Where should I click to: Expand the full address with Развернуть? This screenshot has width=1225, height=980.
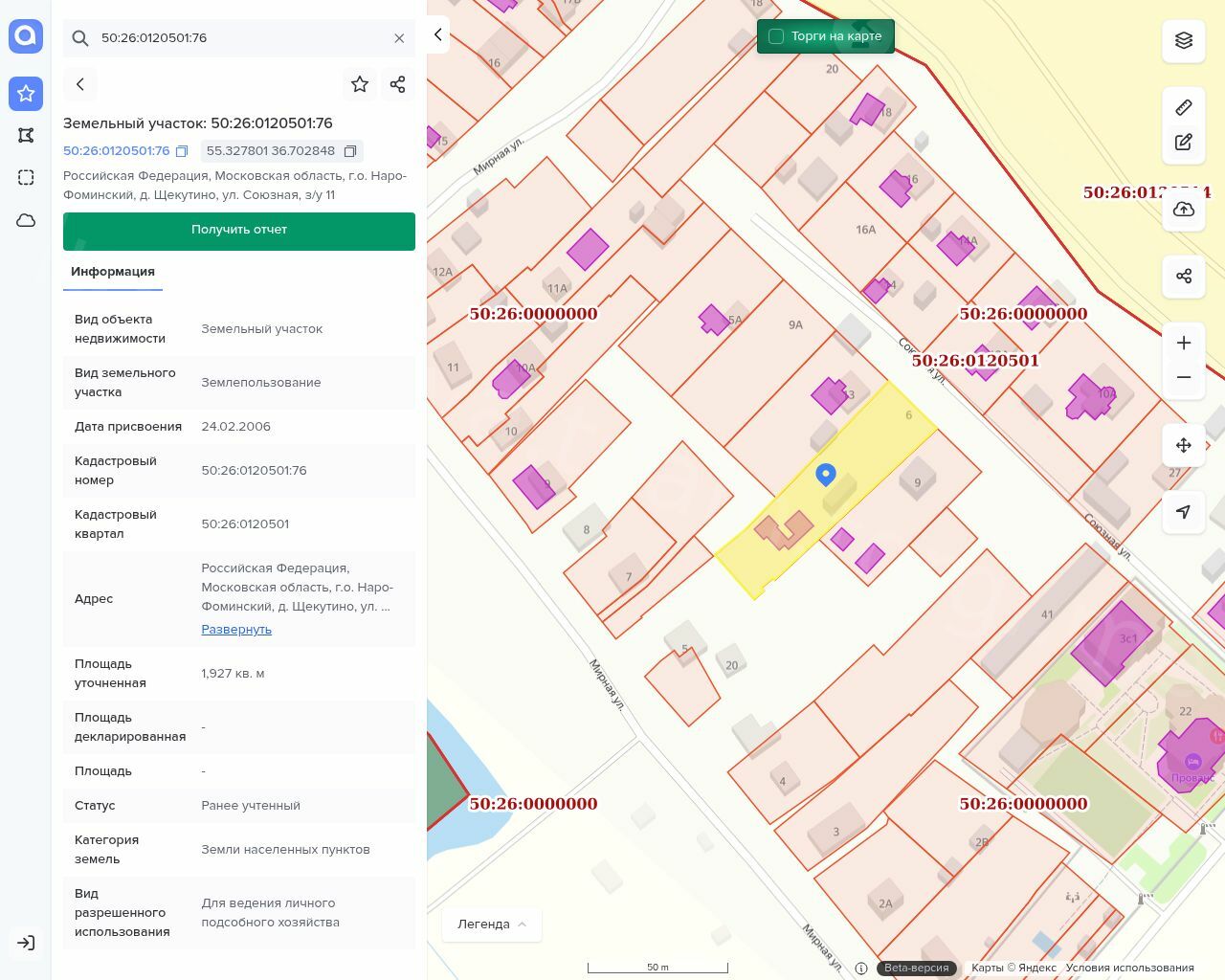(236, 630)
